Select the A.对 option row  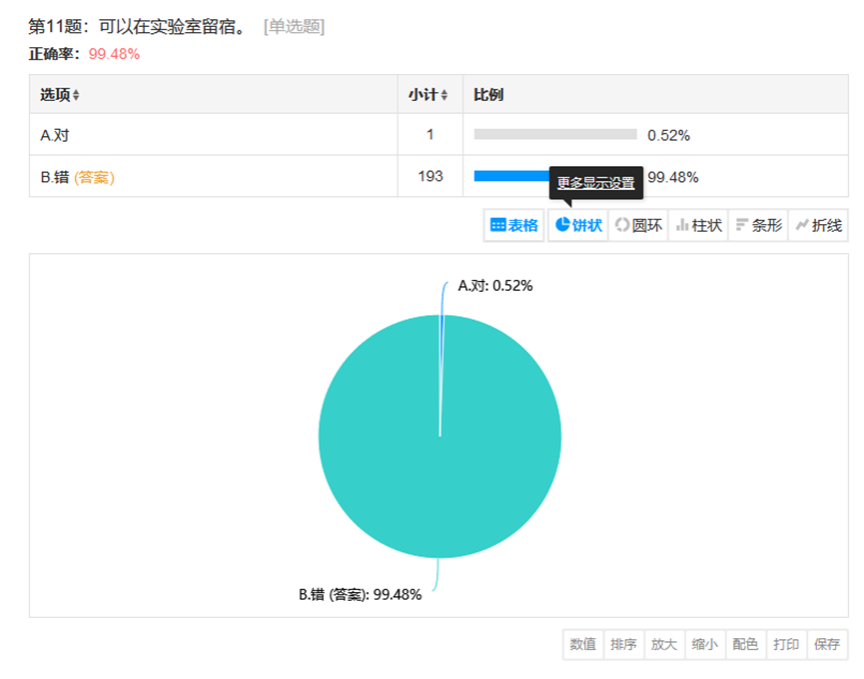(x=439, y=134)
